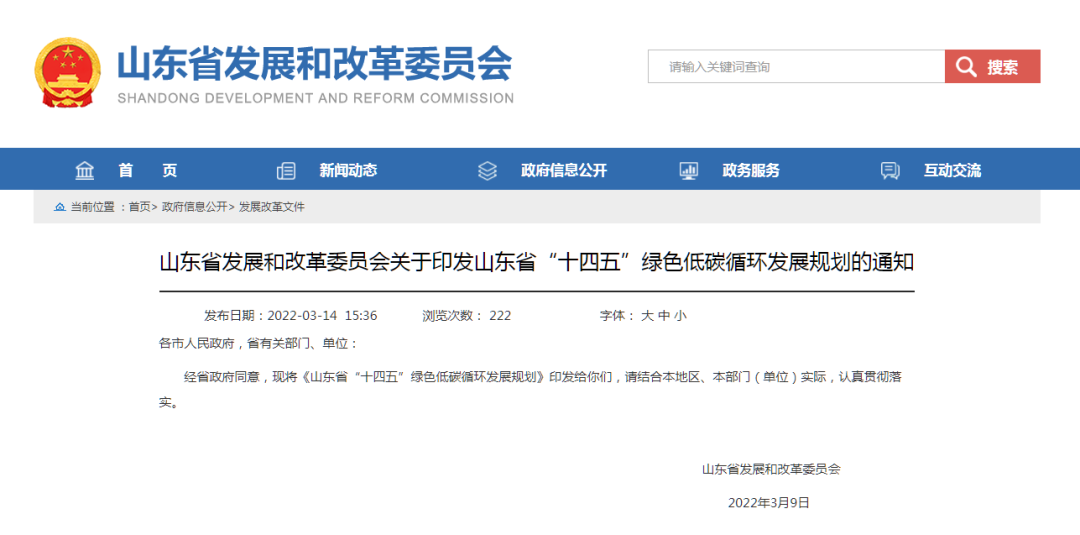This screenshot has height=535, width=1080.
Task: Set font size to 大 (large)
Action: click(647, 316)
